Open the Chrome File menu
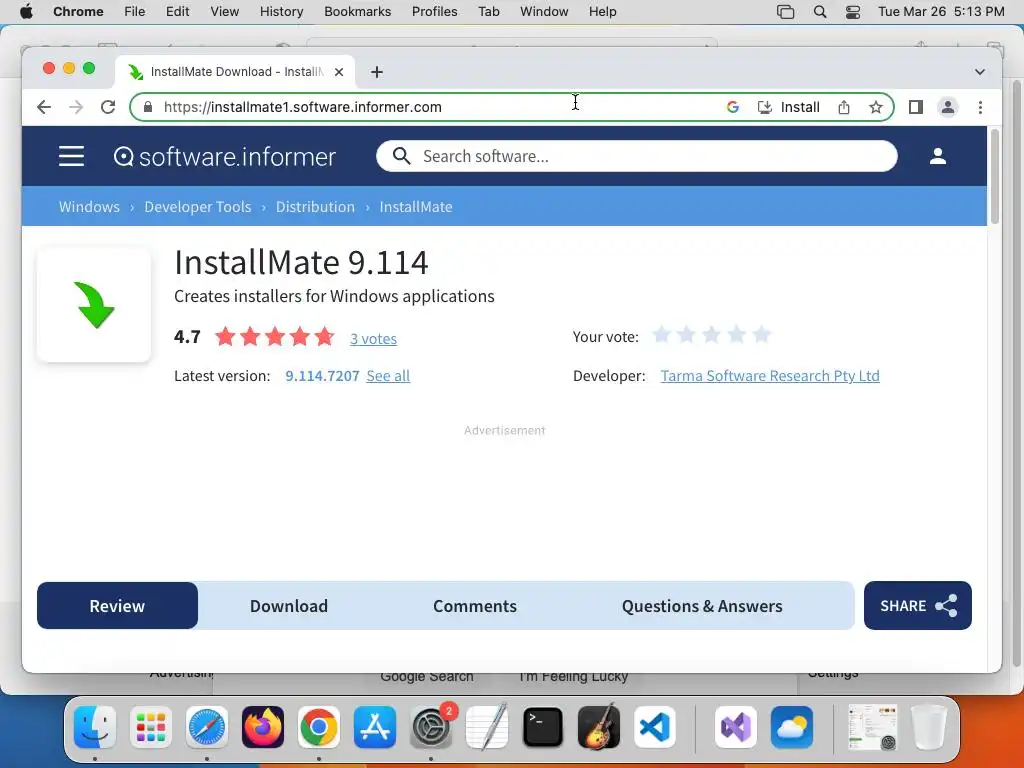This screenshot has height=768, width=1024. click(135, 12)
